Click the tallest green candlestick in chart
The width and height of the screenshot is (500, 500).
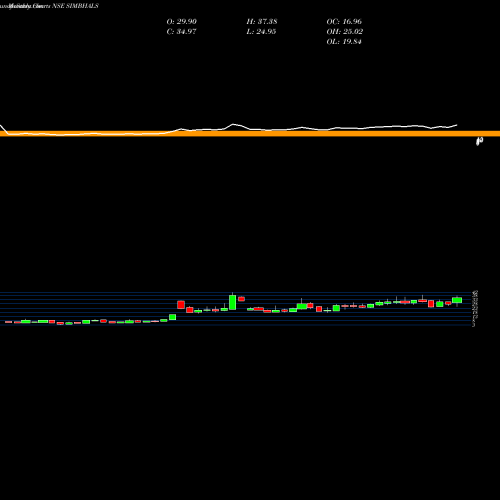point(233,302)
